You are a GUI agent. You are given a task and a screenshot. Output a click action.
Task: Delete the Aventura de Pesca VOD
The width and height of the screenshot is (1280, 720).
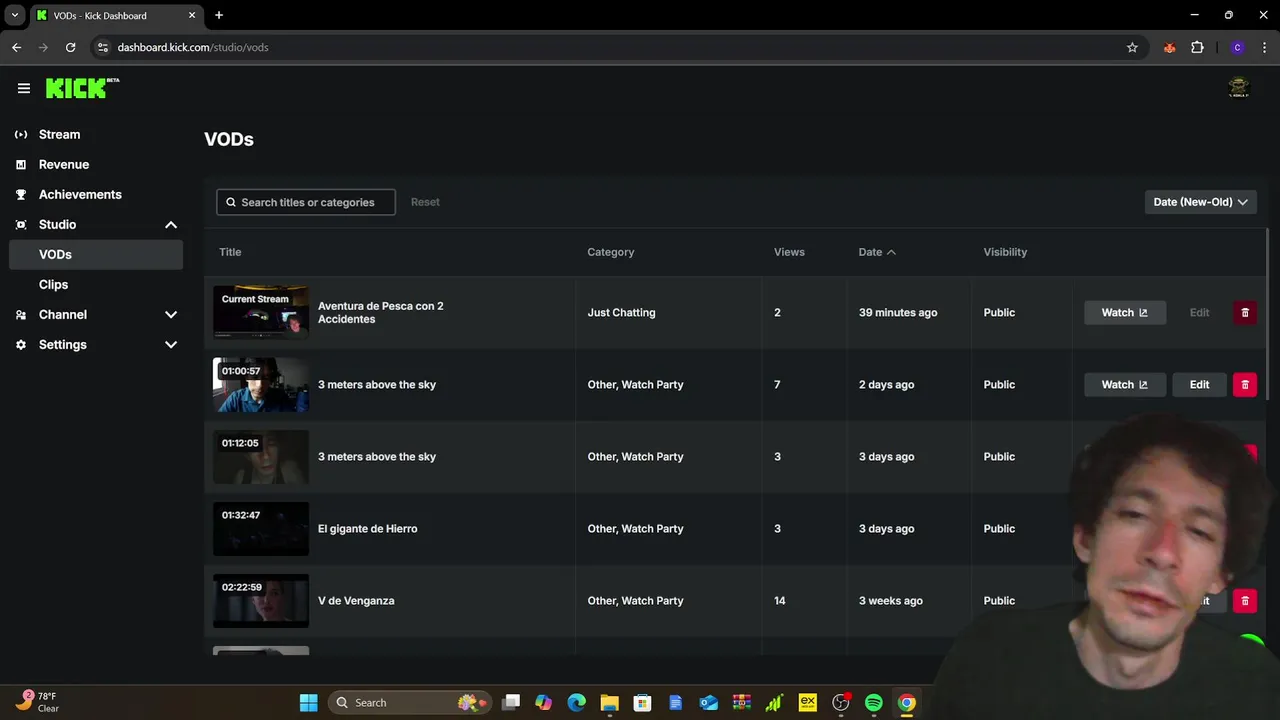click(x=1245, y=312)
